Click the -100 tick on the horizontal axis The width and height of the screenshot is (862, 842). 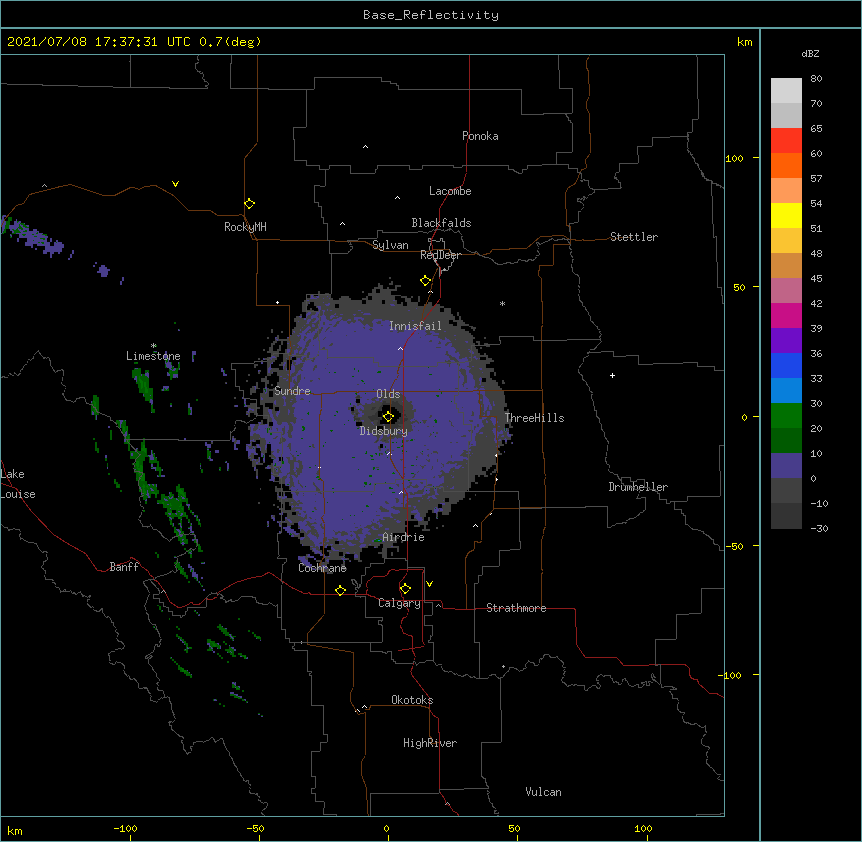coord(125,828)
